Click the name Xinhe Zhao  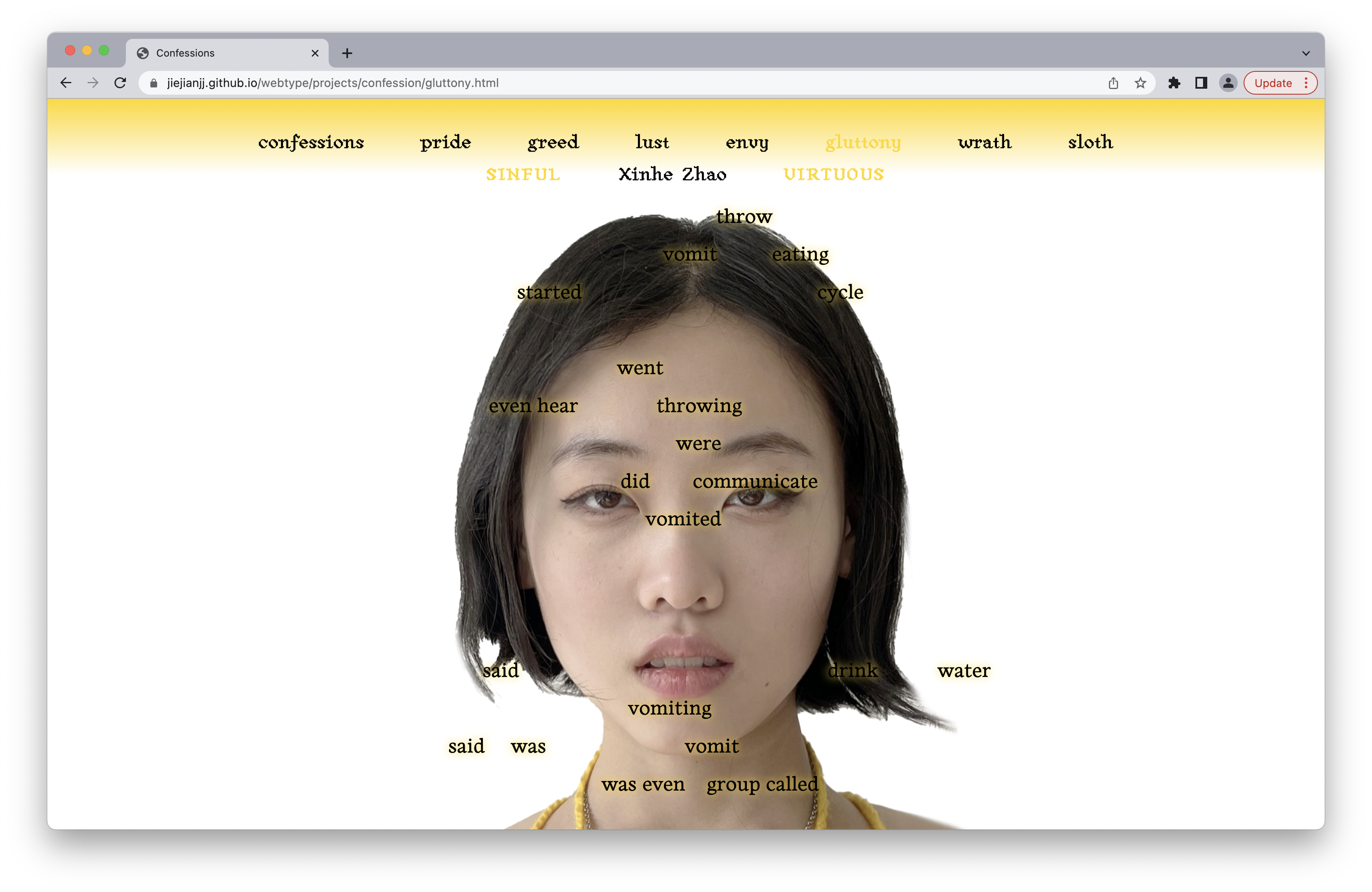(672, 174)
